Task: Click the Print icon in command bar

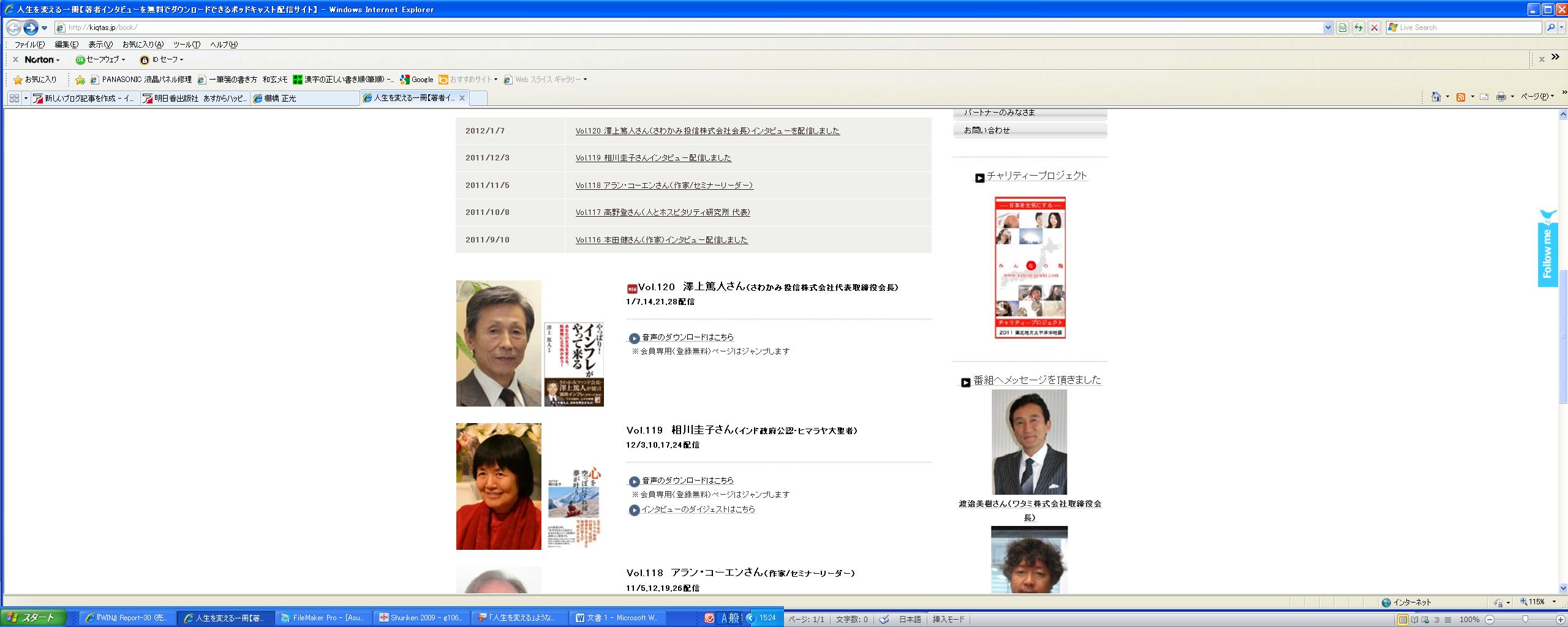Action: coord(1501,97)
